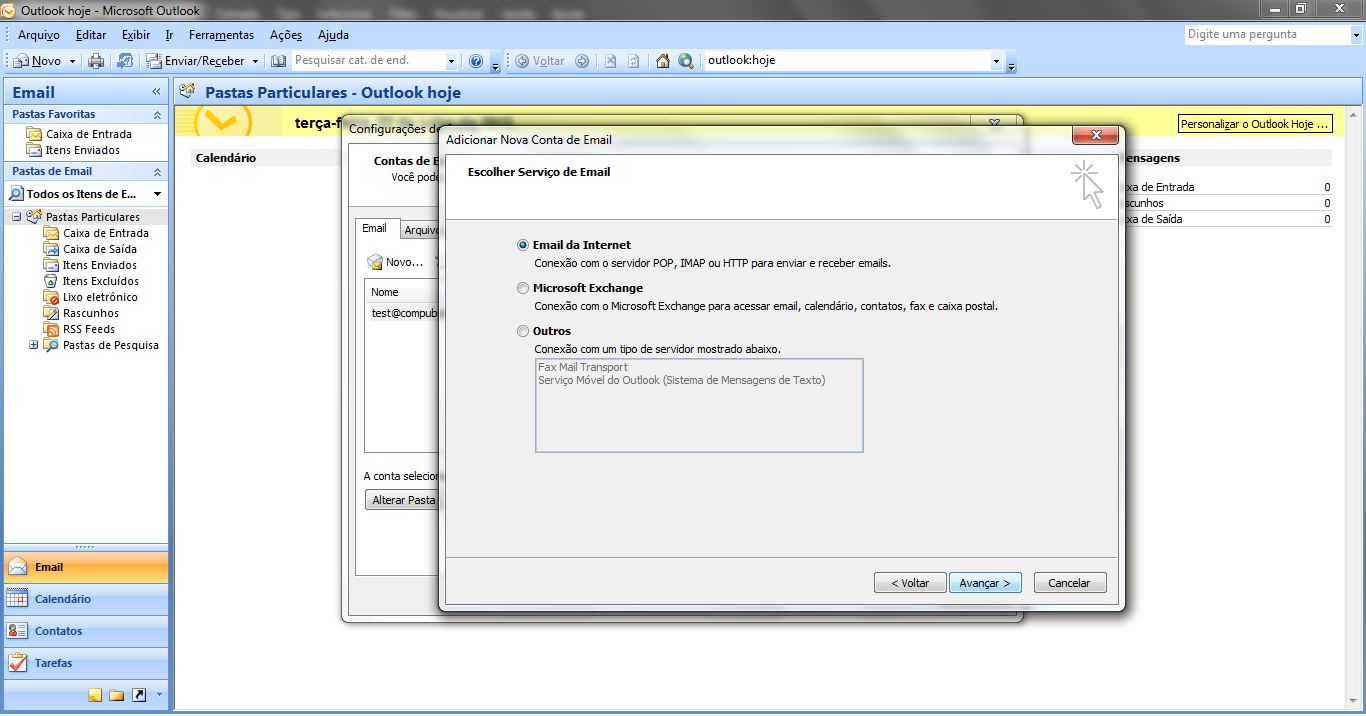Select Serviço Móvel do Outlook list item
Viewport: 1366px width, 716px height.
(x=682, y=380)
